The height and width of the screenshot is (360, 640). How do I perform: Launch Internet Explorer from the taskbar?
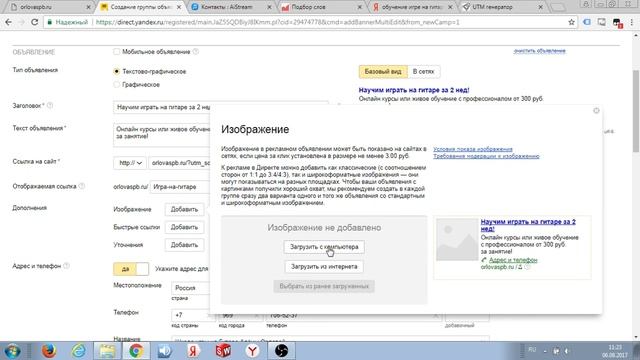(78, 351)
